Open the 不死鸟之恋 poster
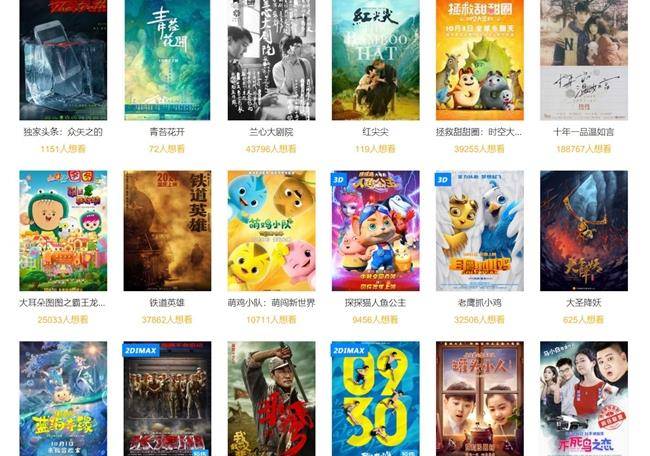Screen dimensions: 650x456 [584, 399]
